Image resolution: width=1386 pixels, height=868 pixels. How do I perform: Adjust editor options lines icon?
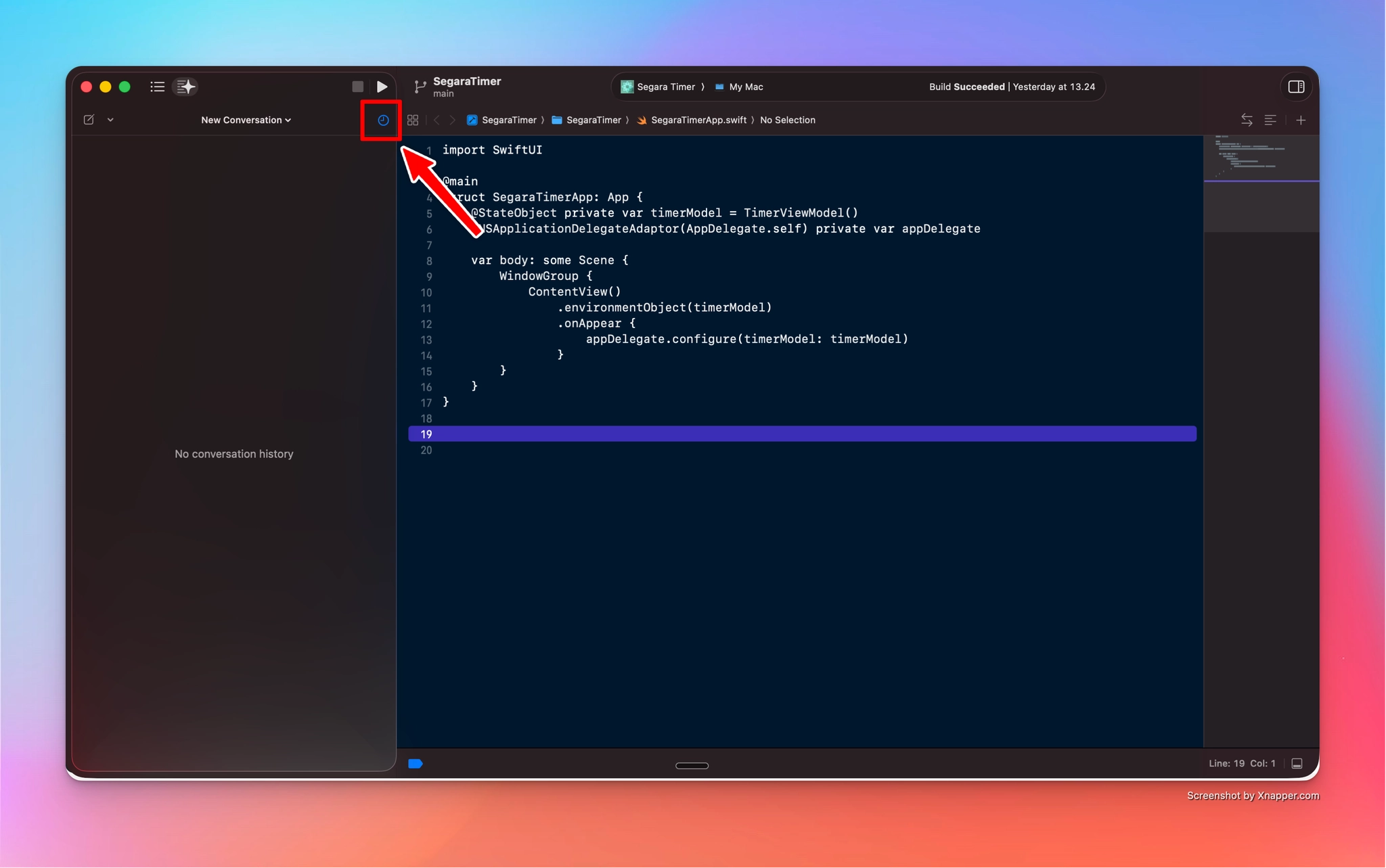click(1270, 120)
